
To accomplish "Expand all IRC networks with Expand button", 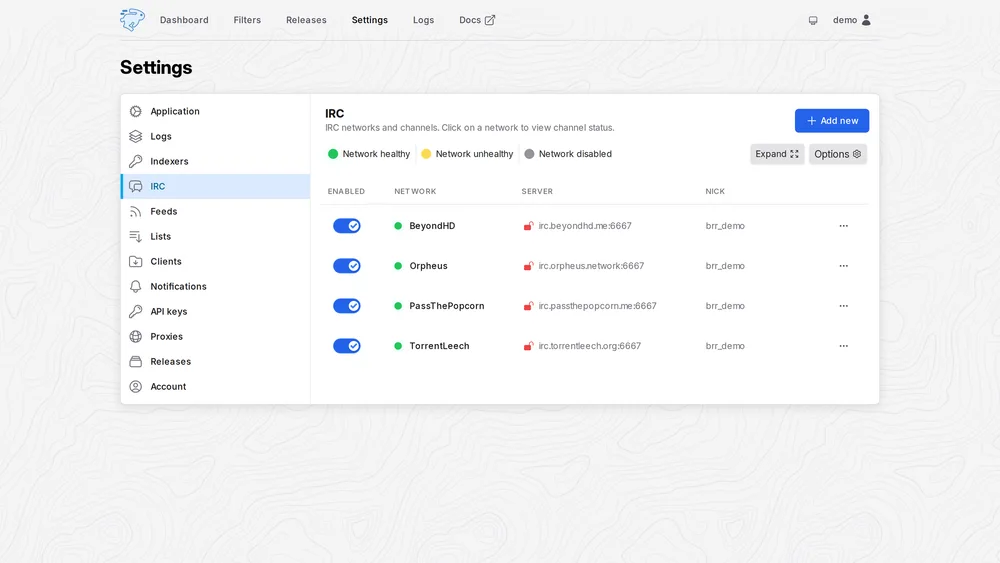I will coord(777,154).
